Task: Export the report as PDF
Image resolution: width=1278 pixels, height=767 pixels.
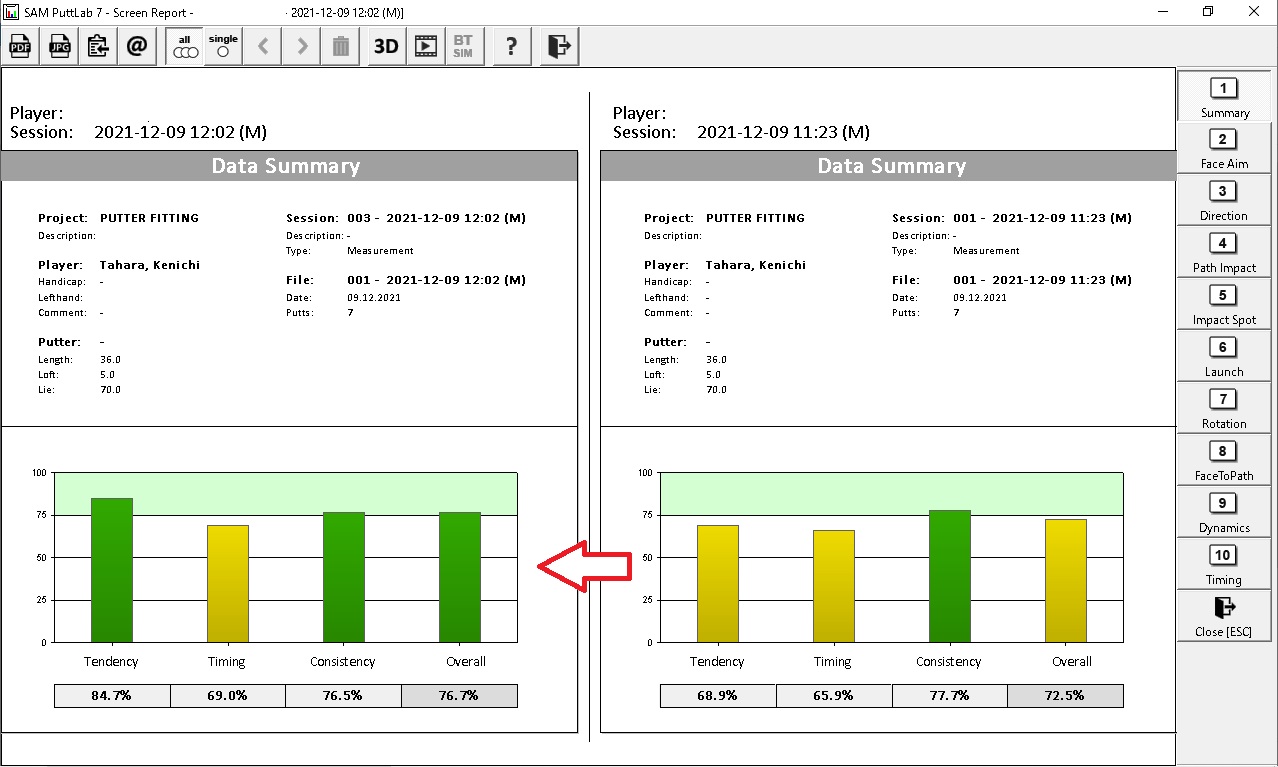Action: tap(20, 46)
